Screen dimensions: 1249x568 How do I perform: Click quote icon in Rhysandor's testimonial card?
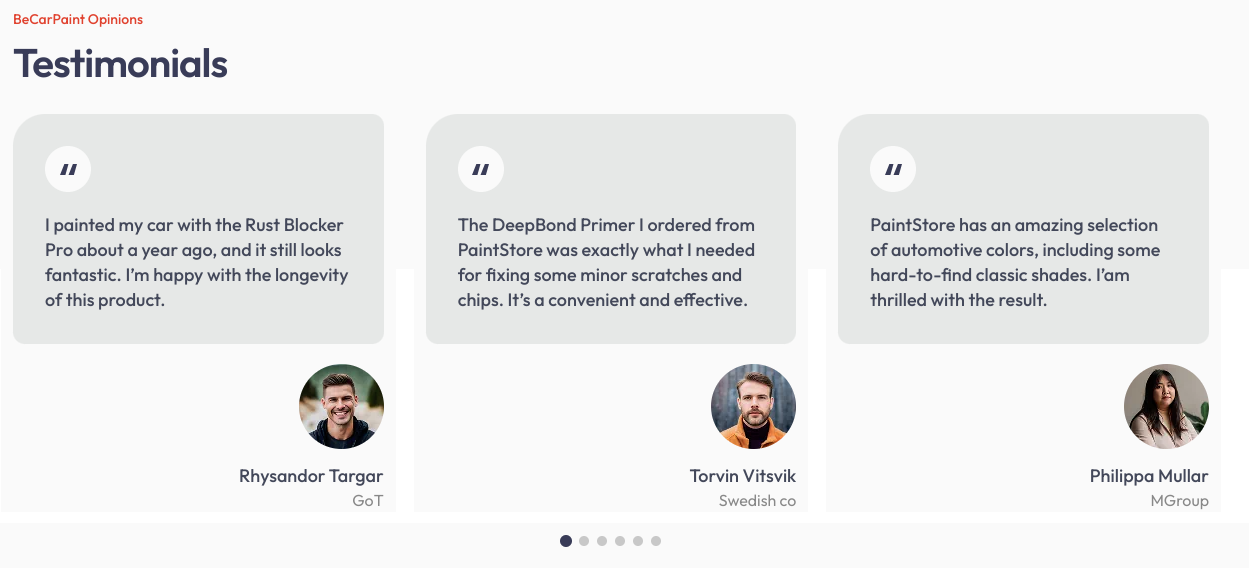click(x=68, y=169)
